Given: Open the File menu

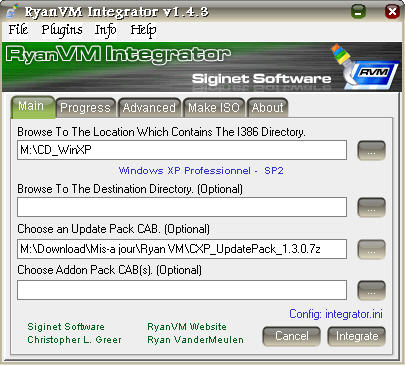Looking at the screenshot, I should pyautogui.click(x=18, y=30).
